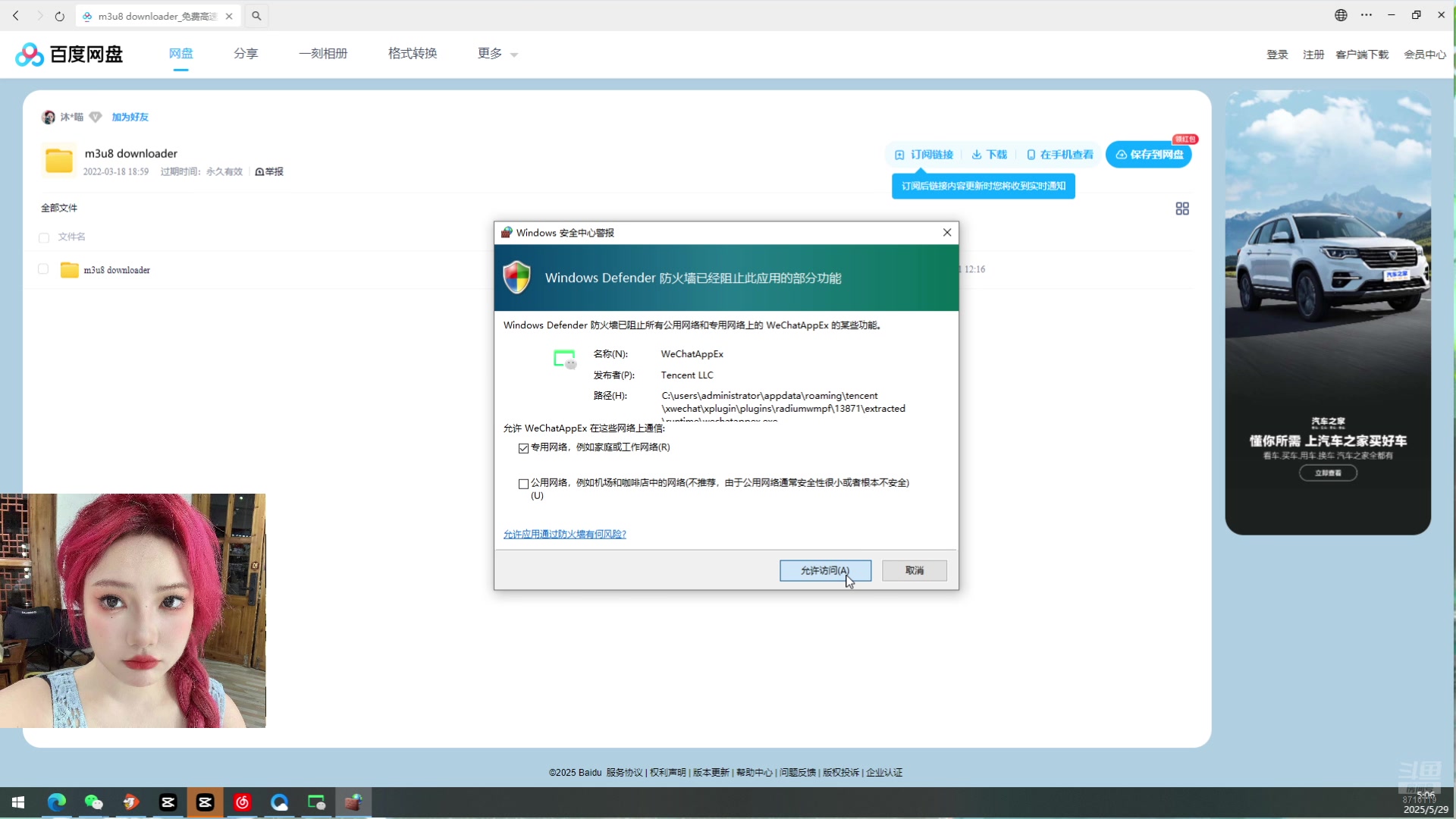Click 在手机查看 button
The height and width of the screenshot is (819, 1456).
pyautogui.click(x=1060, y=155)
